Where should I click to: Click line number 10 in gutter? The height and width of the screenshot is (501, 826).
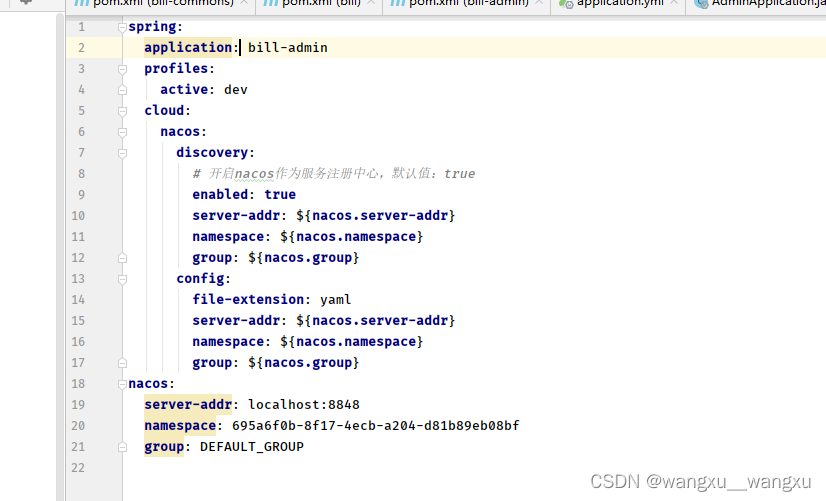click(78, 216)
